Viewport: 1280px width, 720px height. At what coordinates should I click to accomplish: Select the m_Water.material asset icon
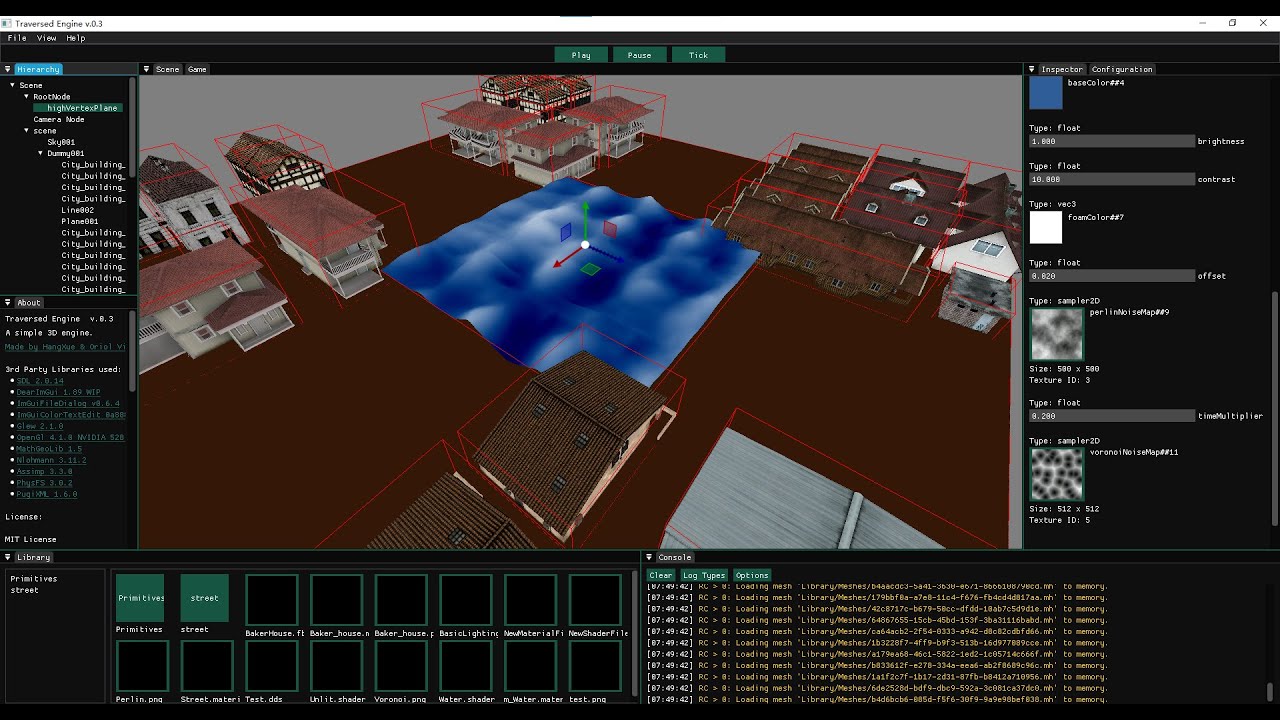[531, 667]
